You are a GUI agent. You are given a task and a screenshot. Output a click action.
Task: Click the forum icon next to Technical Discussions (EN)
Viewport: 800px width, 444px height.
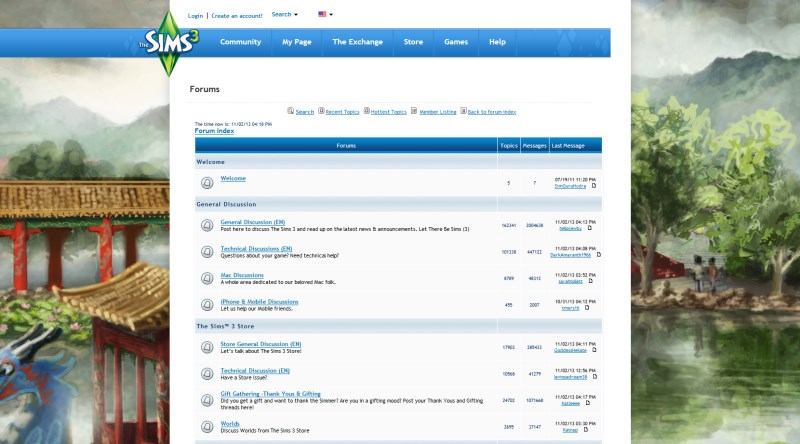(x=207, y=252)
